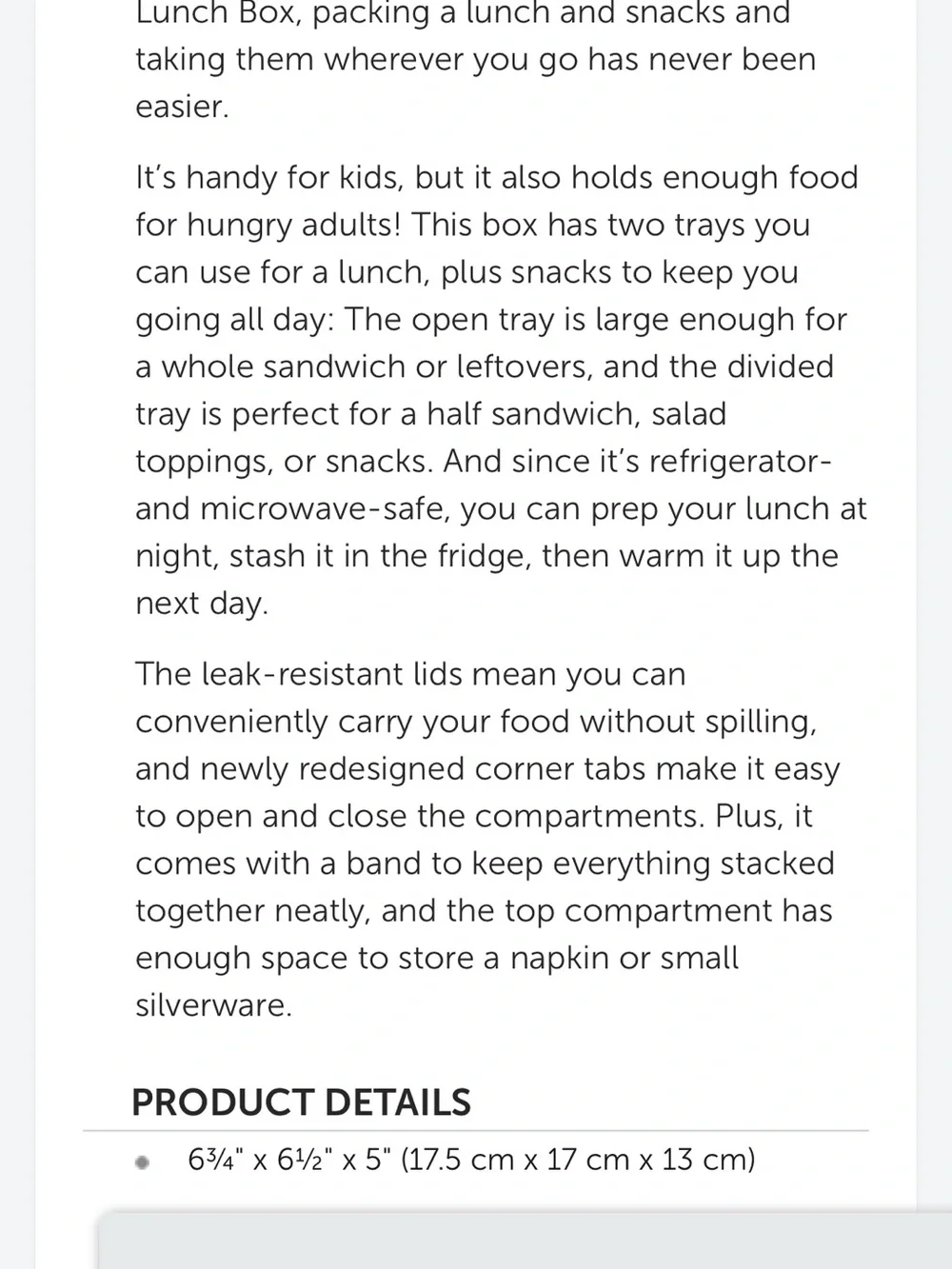Viewport: 952px width, 1269px height.
Task: Click the line "a whole sandwich or leftovers, and the divided"
Action: 485,367
